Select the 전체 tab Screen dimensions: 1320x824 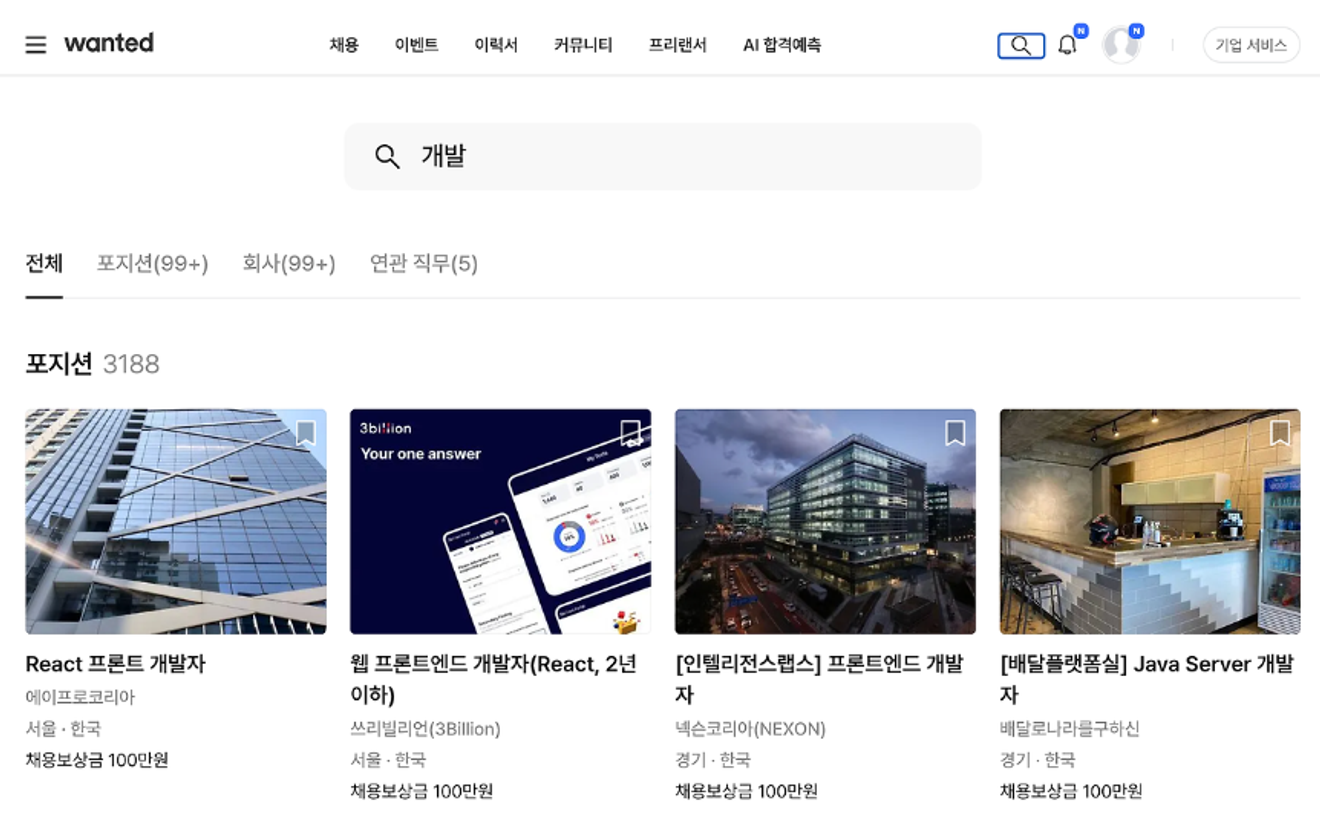pyautogui.click(x=44, y=264)
